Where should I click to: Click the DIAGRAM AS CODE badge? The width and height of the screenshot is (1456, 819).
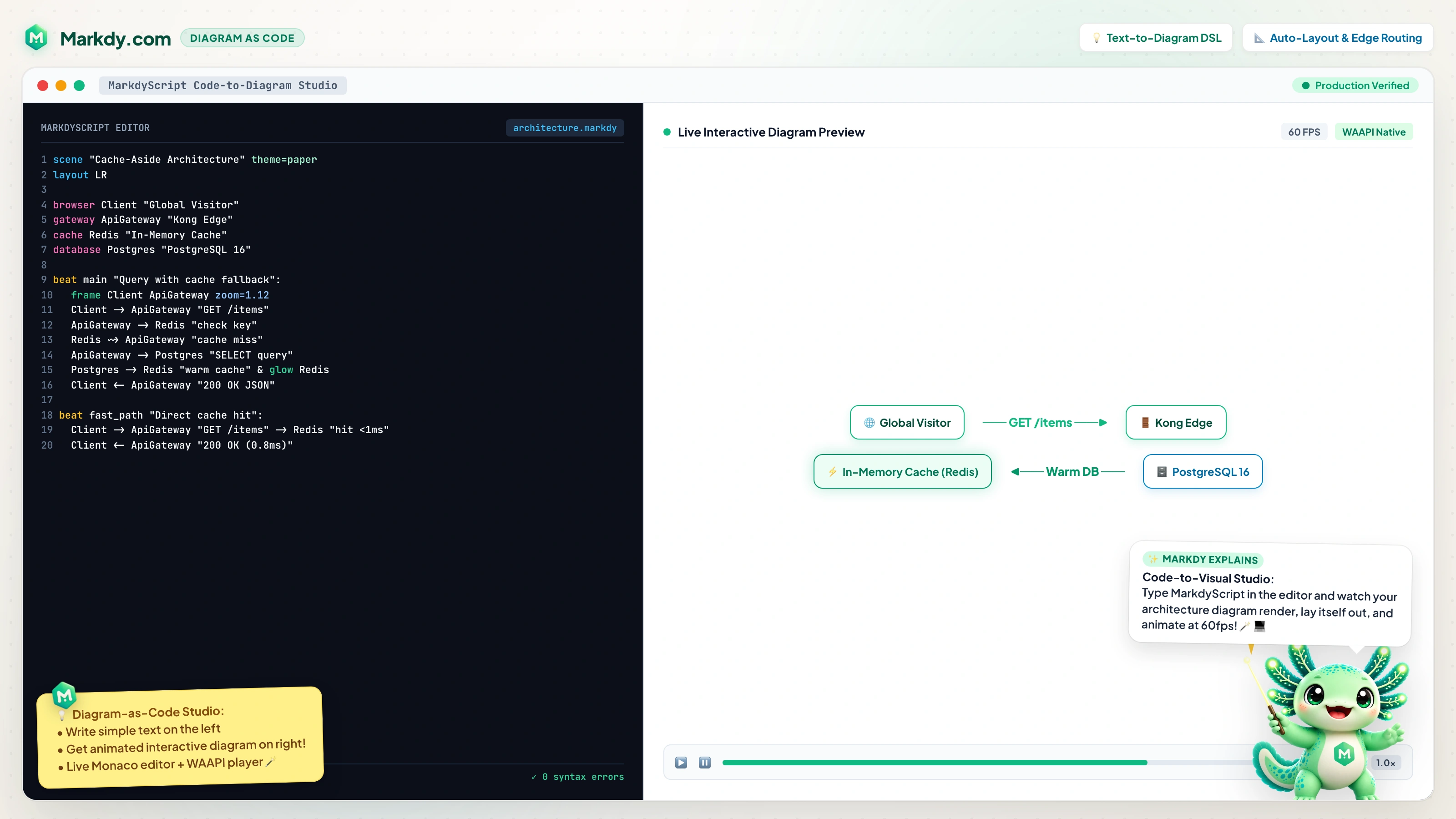[242, 38]
